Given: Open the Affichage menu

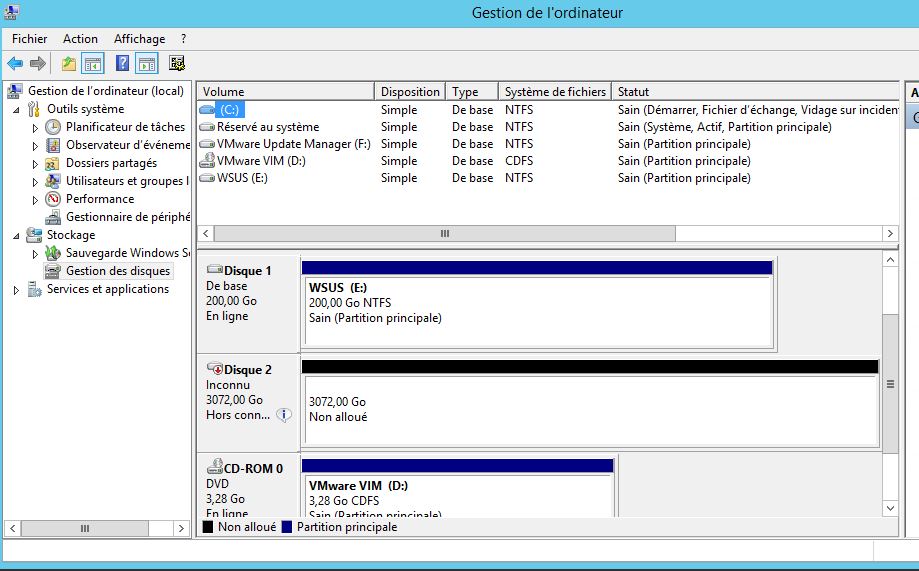Looking at the screenshot, I should point(139,39).
